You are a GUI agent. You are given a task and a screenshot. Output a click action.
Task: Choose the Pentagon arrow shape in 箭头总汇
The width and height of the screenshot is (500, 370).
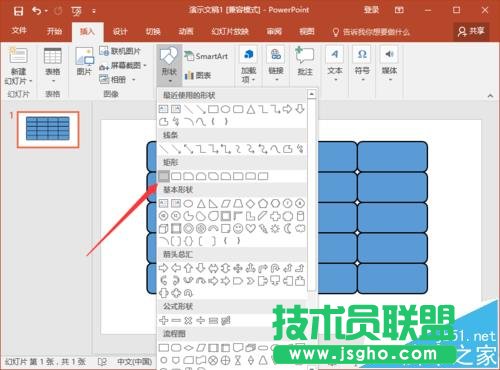point(238,281)
